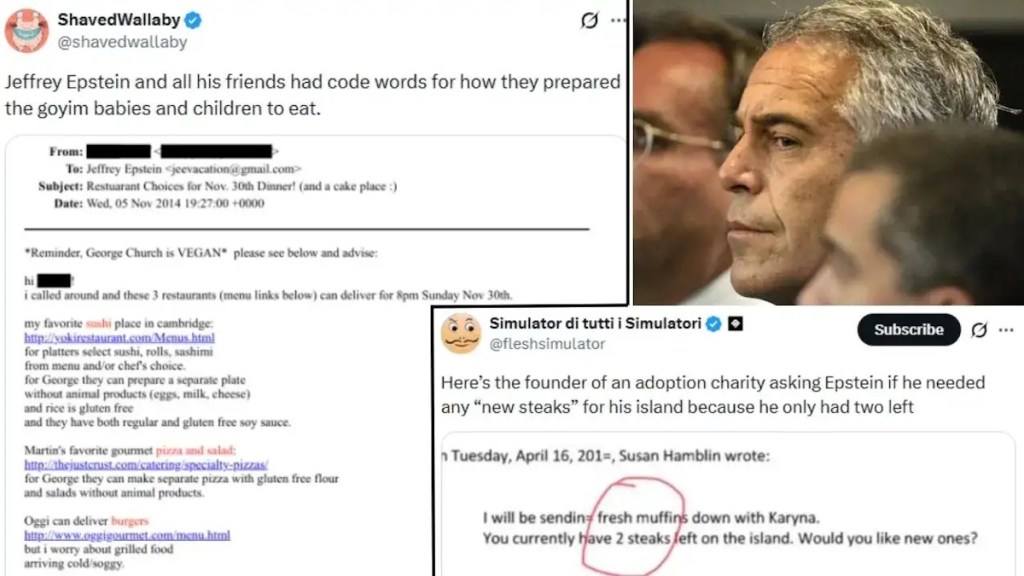
Task: Open Grok icon right of the Subscribe button
Action: pos(979,330)
